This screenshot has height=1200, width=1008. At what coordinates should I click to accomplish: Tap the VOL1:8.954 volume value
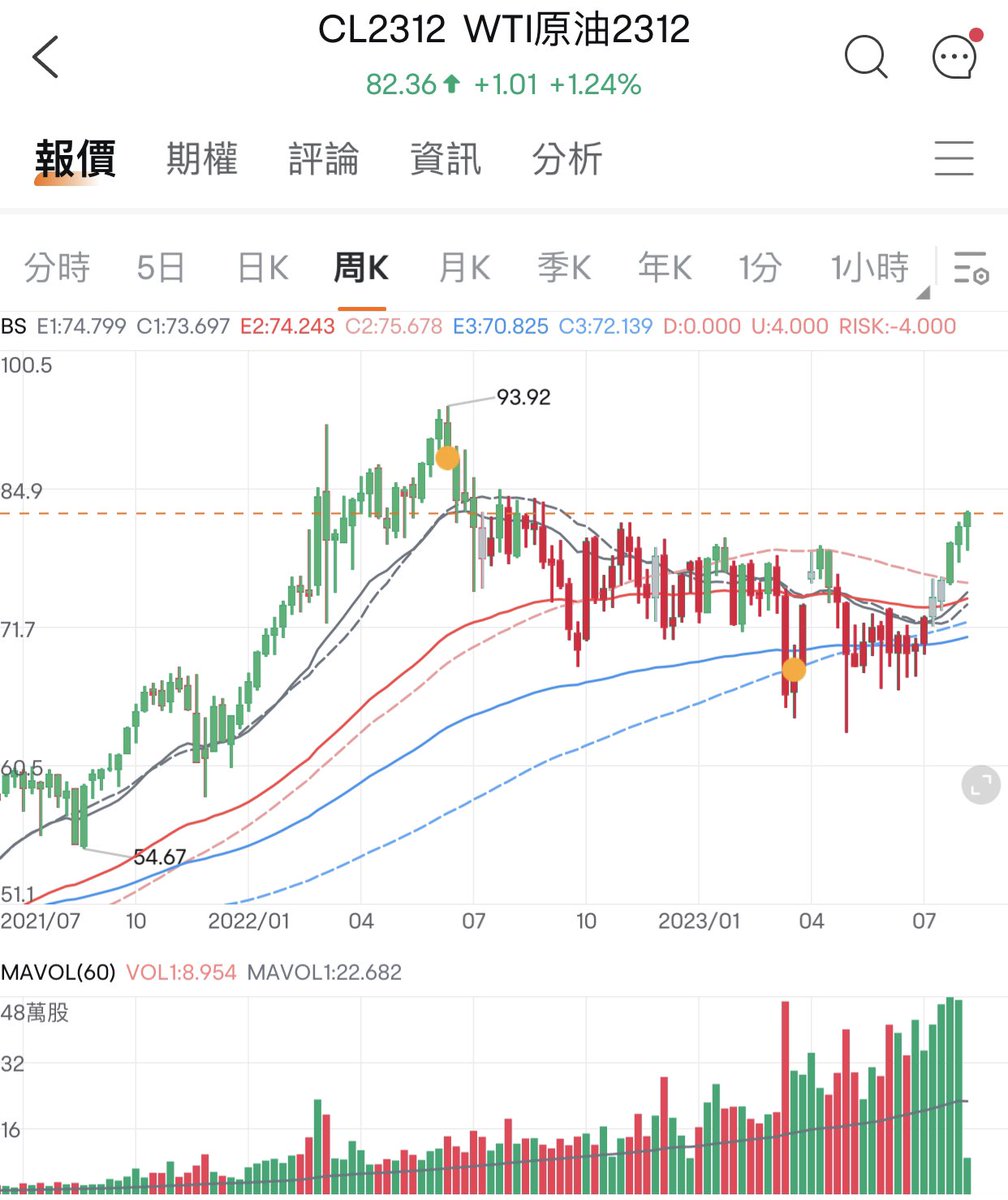click(x=181, y=972)
